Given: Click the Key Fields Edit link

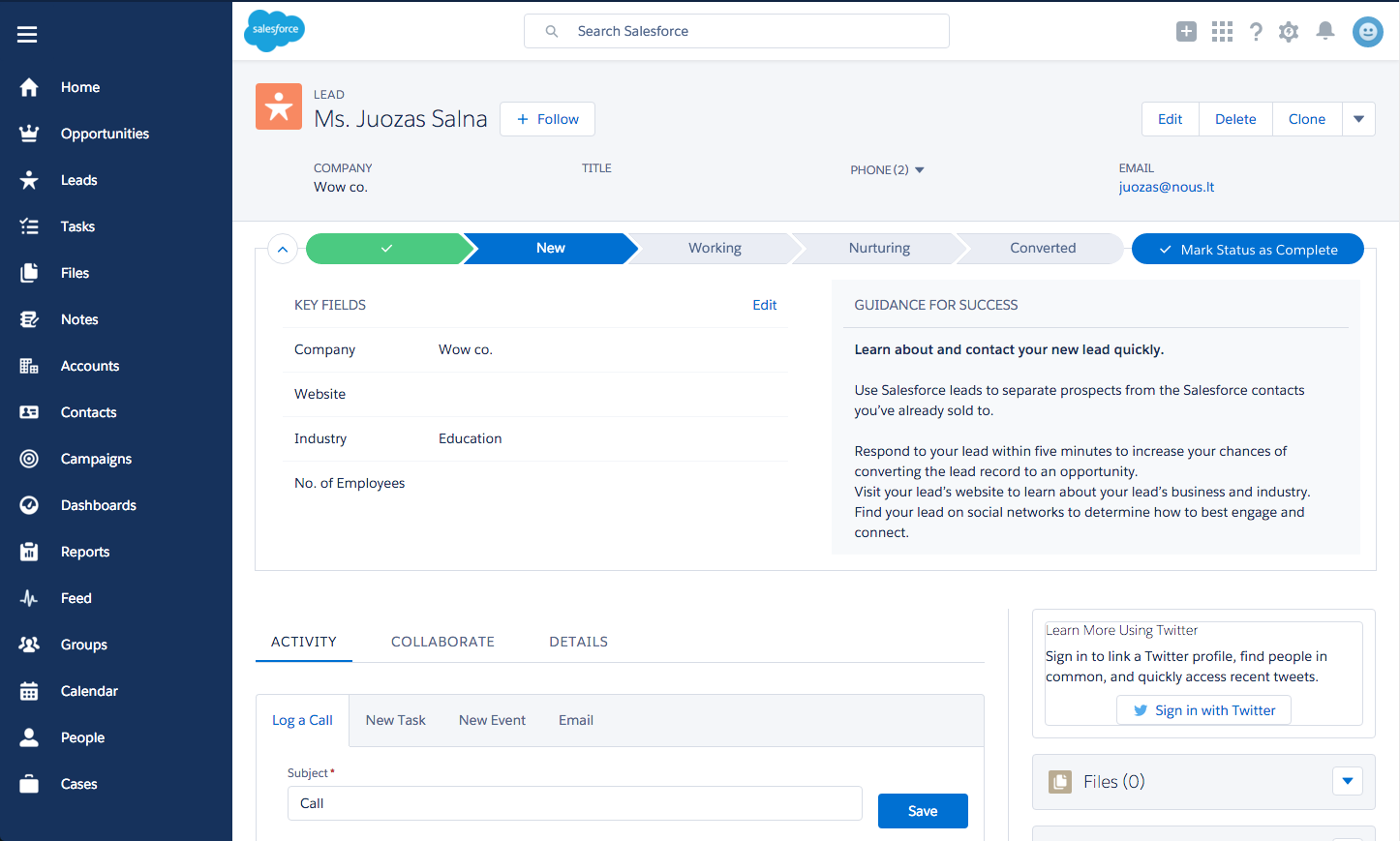Looking at the screenshot, I should [765, 305].
